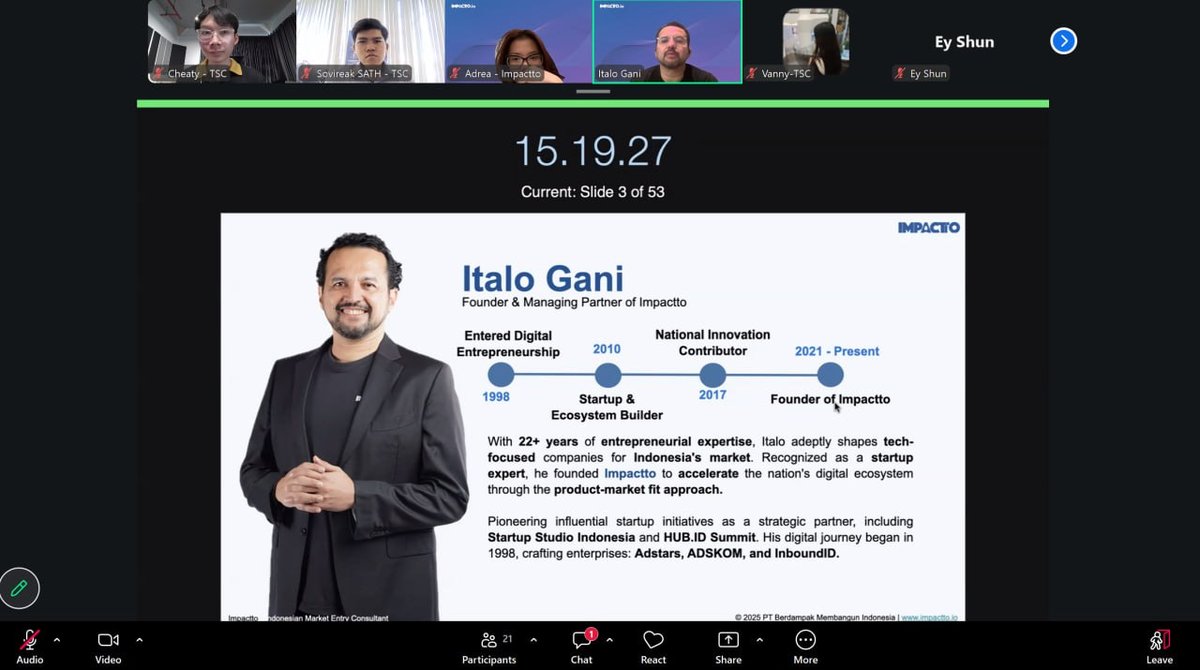Screen dimensions: 1200x670
Task: Expand chat options arrow beside Chat
Action: pyautogui.click(x=609, y=640)
